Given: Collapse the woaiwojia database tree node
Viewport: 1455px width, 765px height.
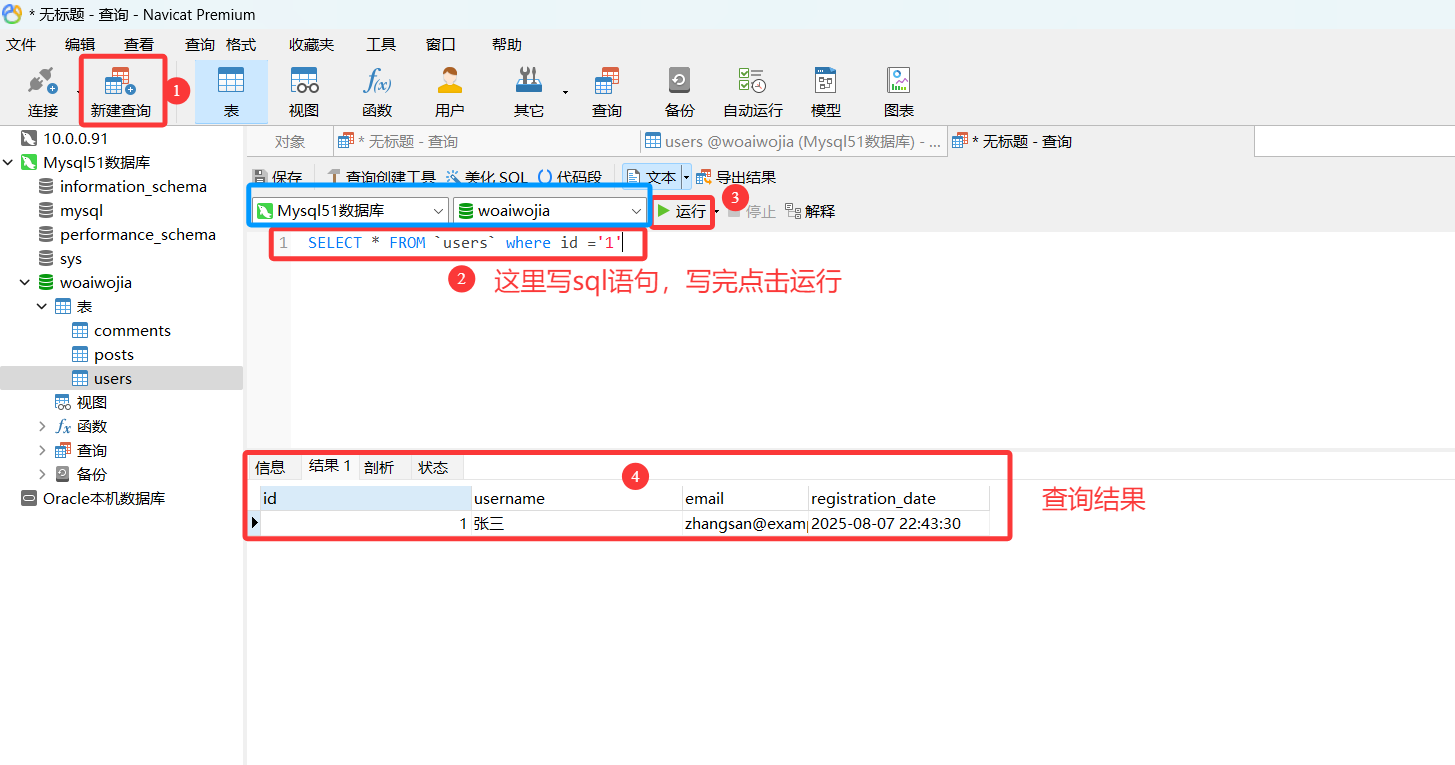Looking at the screenshot, I should [24, 283].
